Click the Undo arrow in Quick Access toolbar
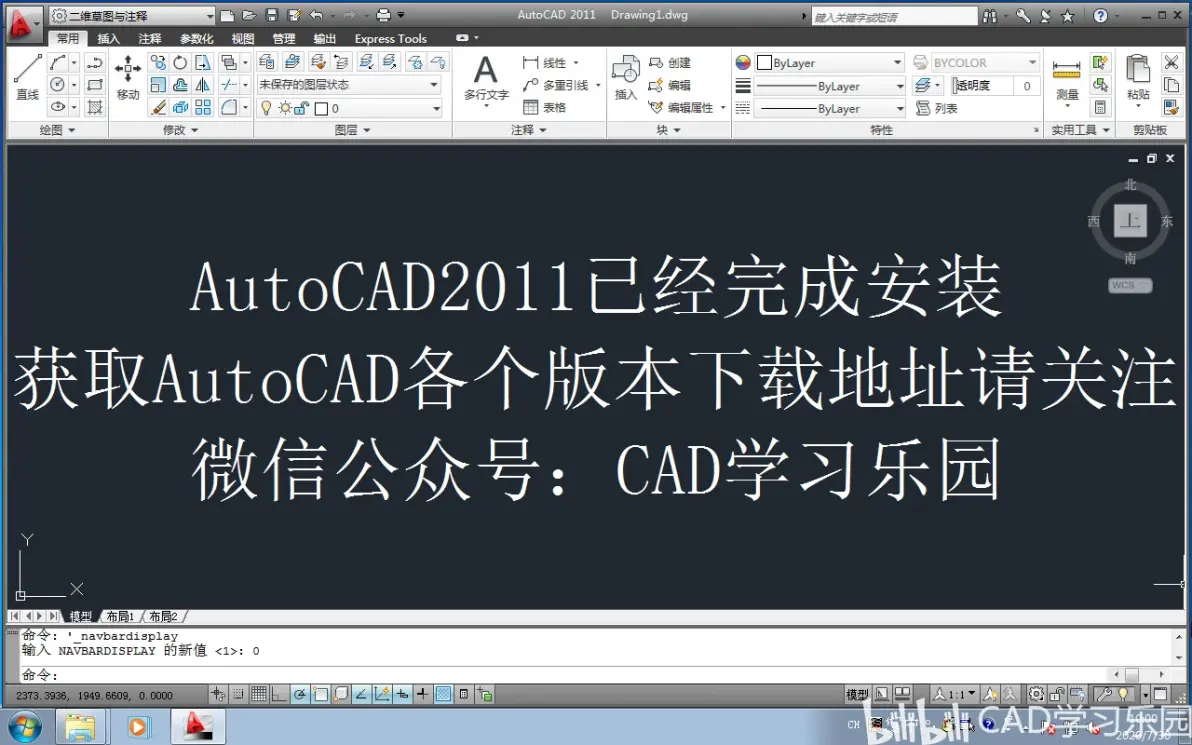Viewport: 1192px width, 745px height. click(316, 15)
